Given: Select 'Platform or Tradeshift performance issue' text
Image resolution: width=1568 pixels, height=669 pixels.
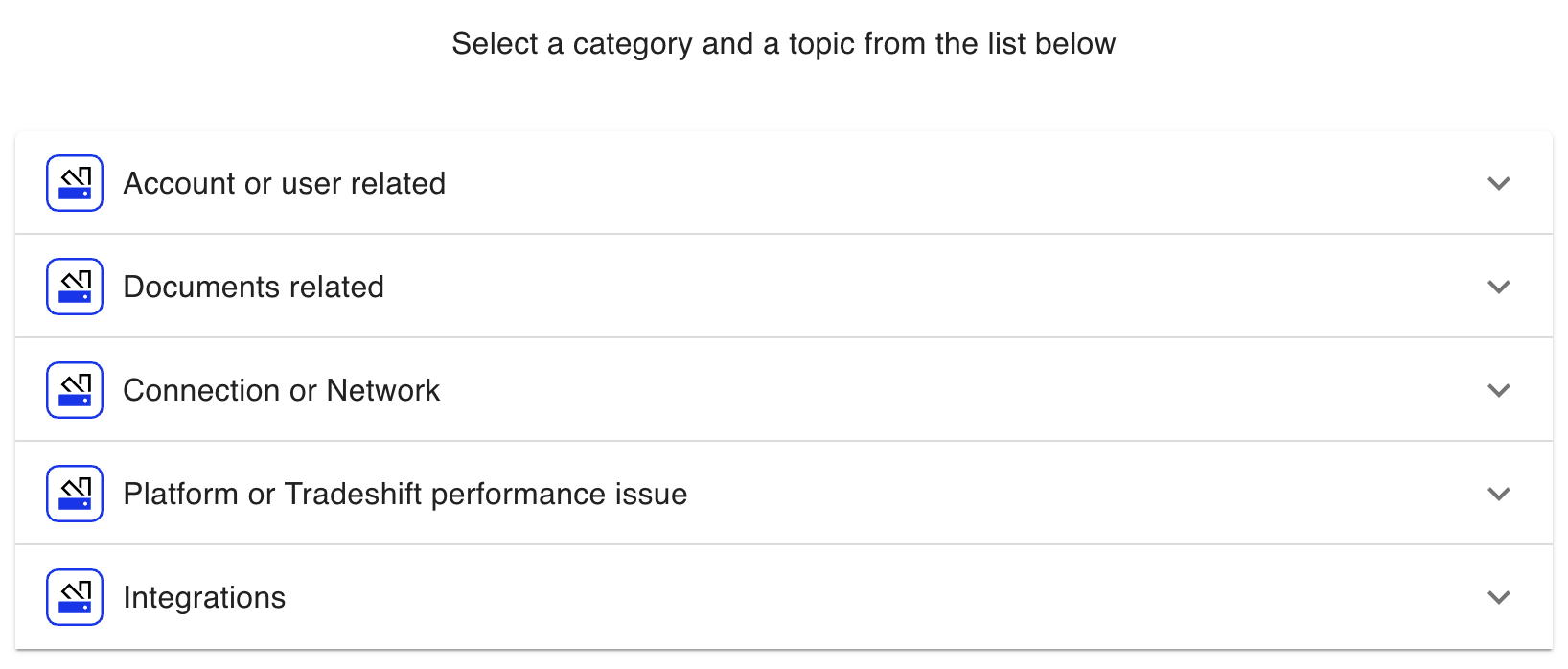Looking at the screenshot, I should 405,494.
